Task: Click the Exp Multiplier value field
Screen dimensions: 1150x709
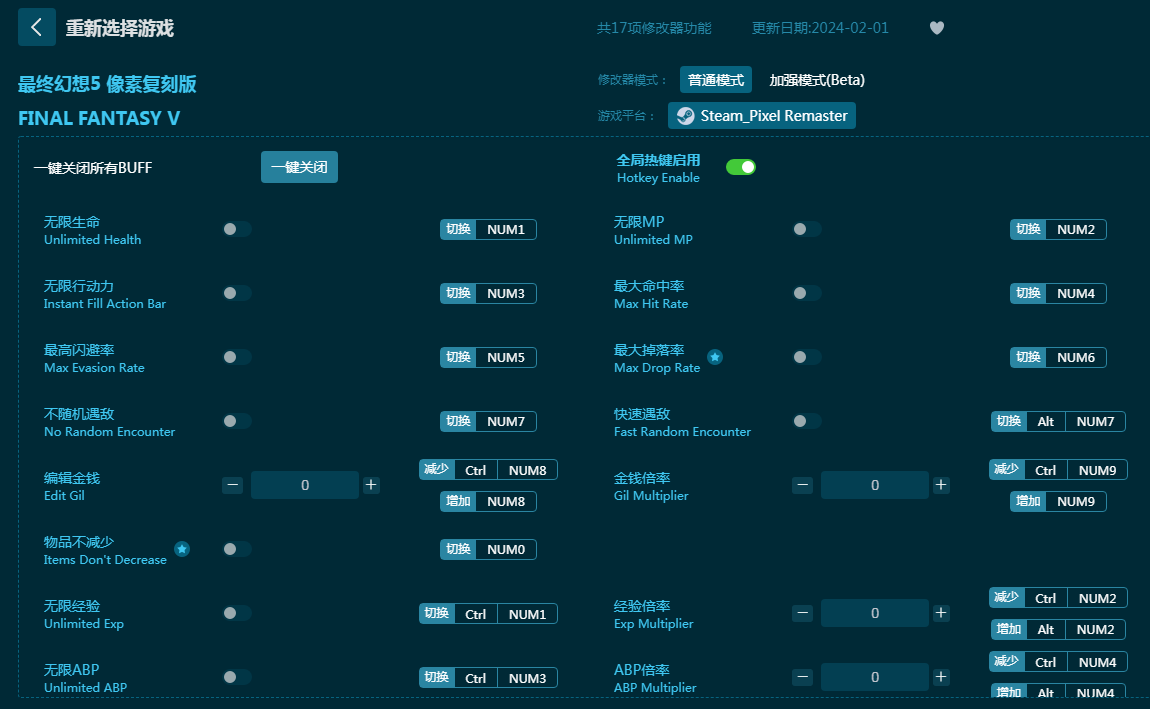Action: (x=875, y=613)
